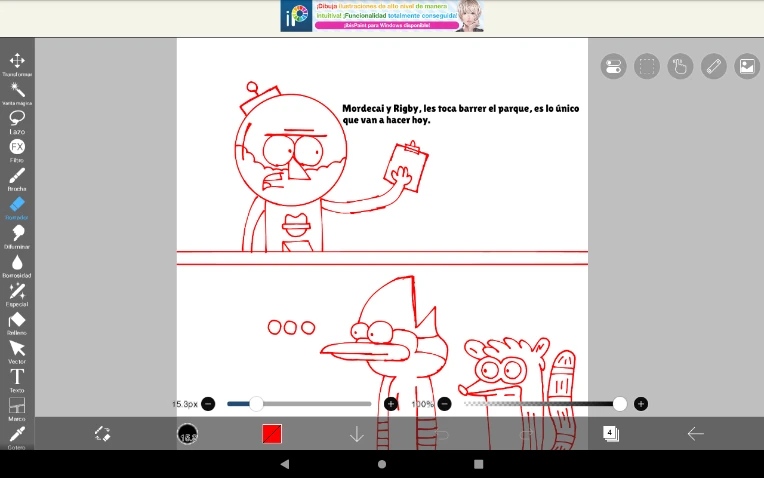
Task: Pick the Especial special tool
Action: [17, 295]
